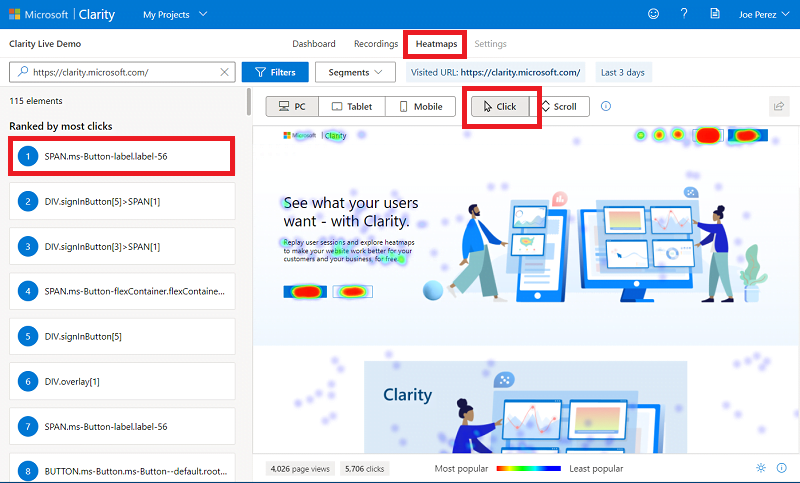Select element 8 BUTTON.ms-Button--default
Screen dimensions: 800x483
pos(122,468)
